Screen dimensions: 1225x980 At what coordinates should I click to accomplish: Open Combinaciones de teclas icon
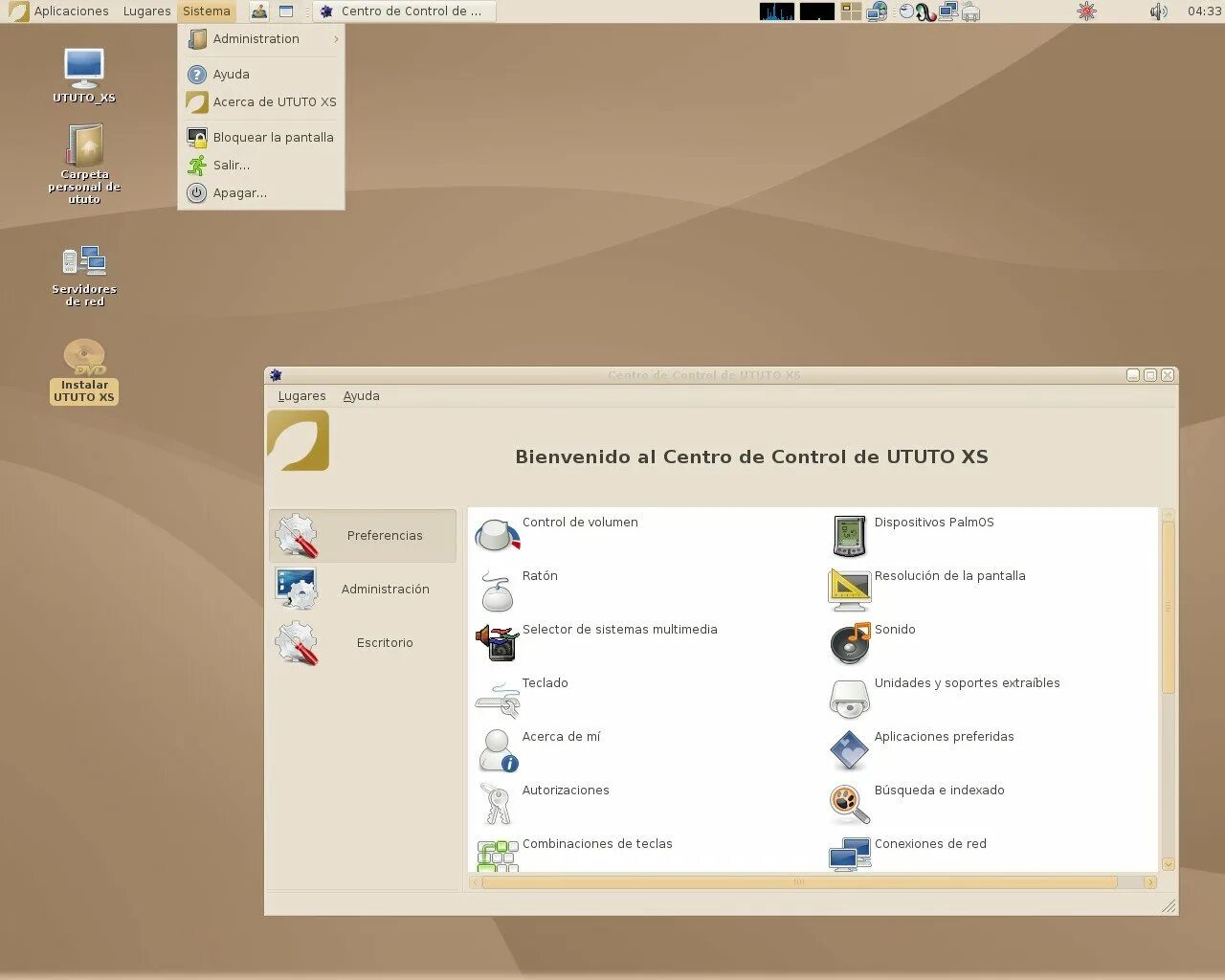click(x=498, y=856)
